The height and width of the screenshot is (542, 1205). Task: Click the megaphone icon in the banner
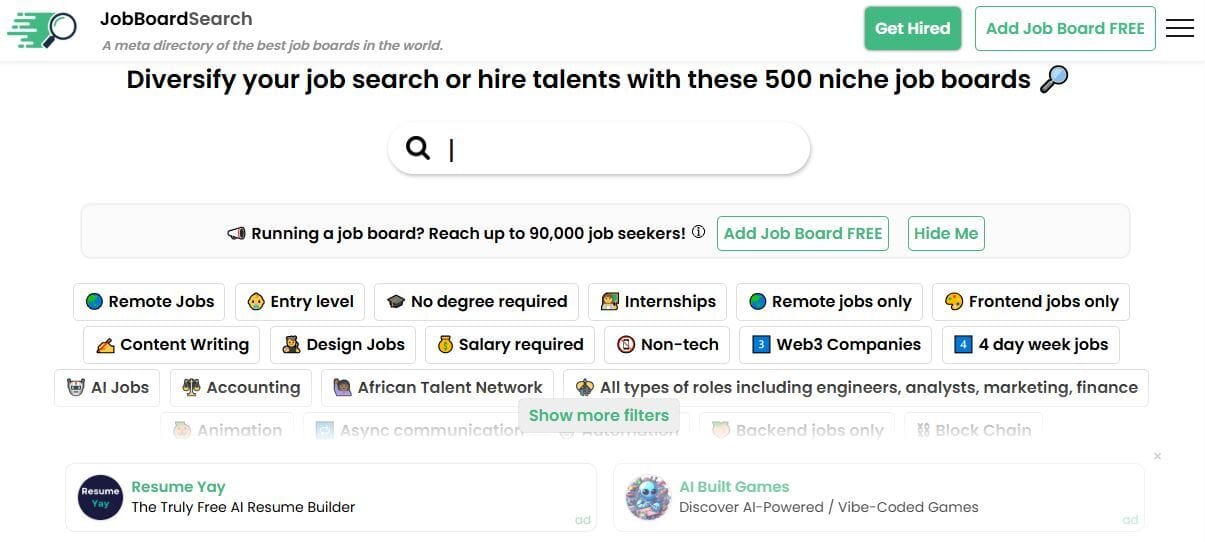click(236, 234)
